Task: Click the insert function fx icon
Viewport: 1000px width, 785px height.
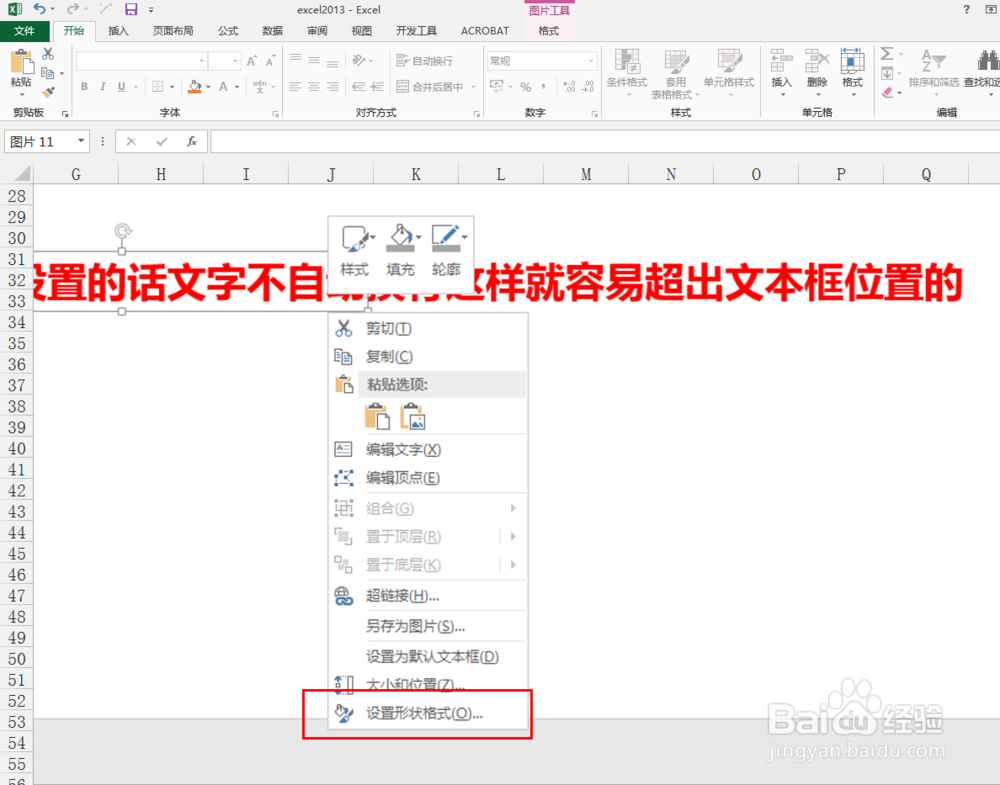Action: pos(192,141)
